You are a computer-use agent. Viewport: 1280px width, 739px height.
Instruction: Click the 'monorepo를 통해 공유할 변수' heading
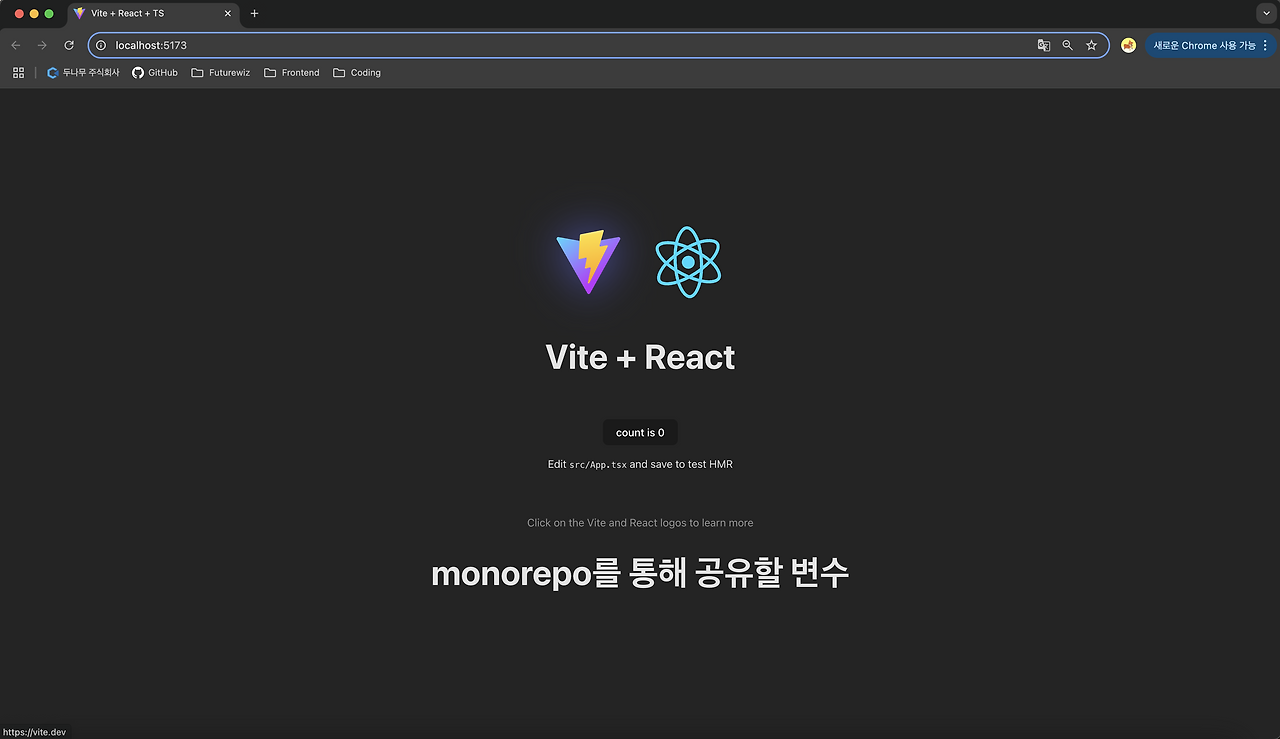[x=640, y=573]
